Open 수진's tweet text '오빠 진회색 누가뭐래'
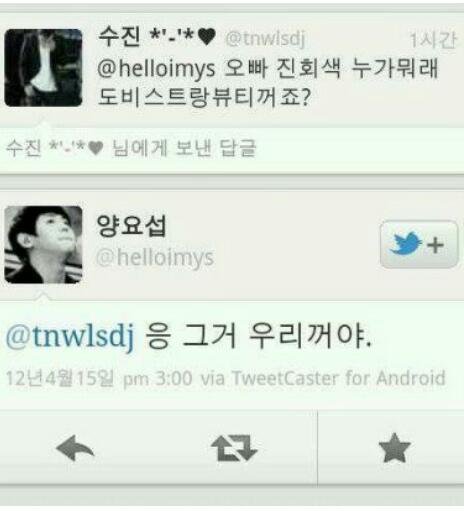This screenshot has height=511, width=464. 331,68
